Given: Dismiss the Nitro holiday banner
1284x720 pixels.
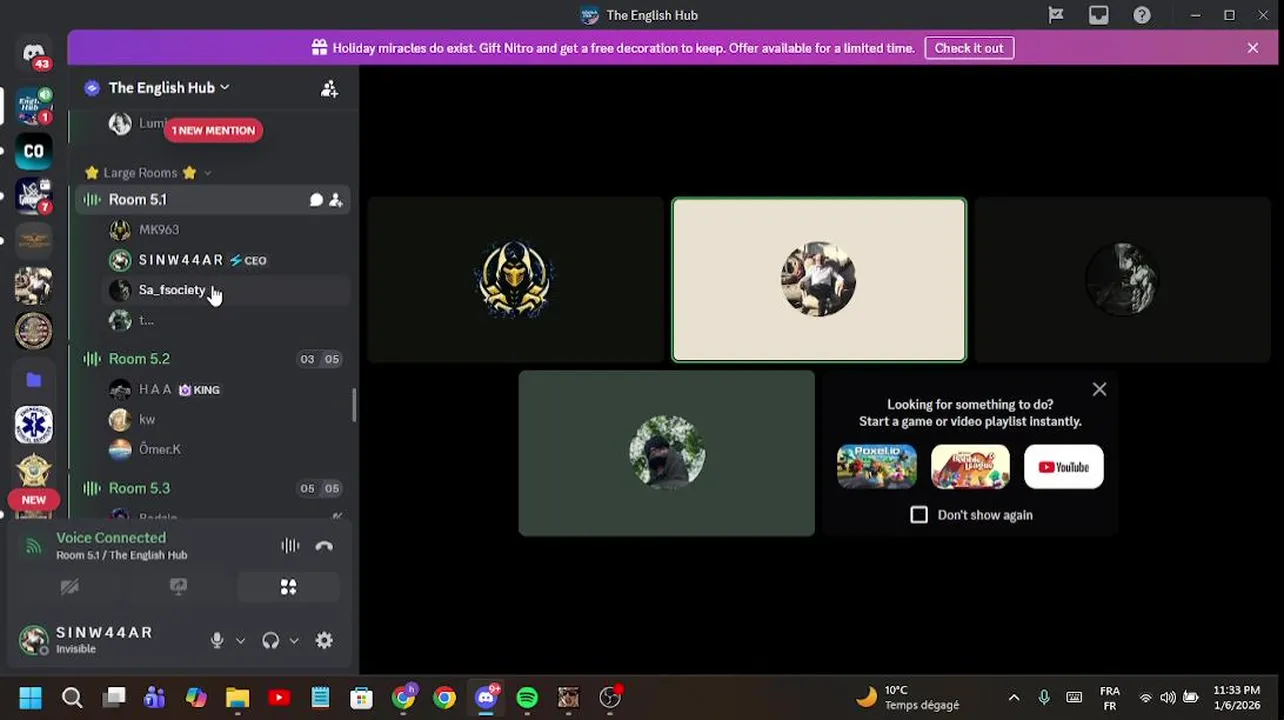Looking at the screenshot, I should coord(1253,48).
